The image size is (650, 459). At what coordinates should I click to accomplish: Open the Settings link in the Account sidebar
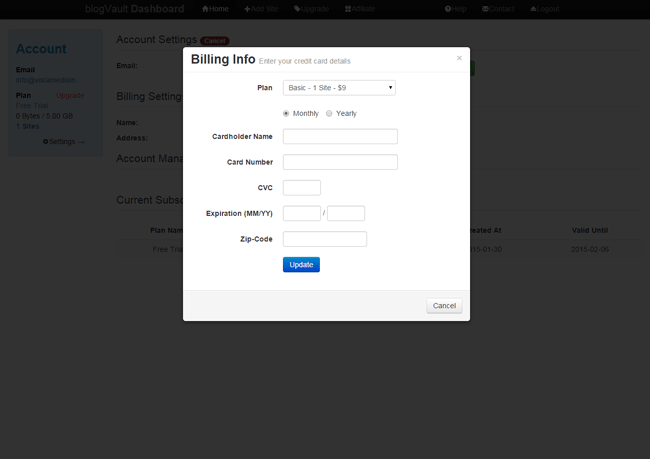[63, 142]
